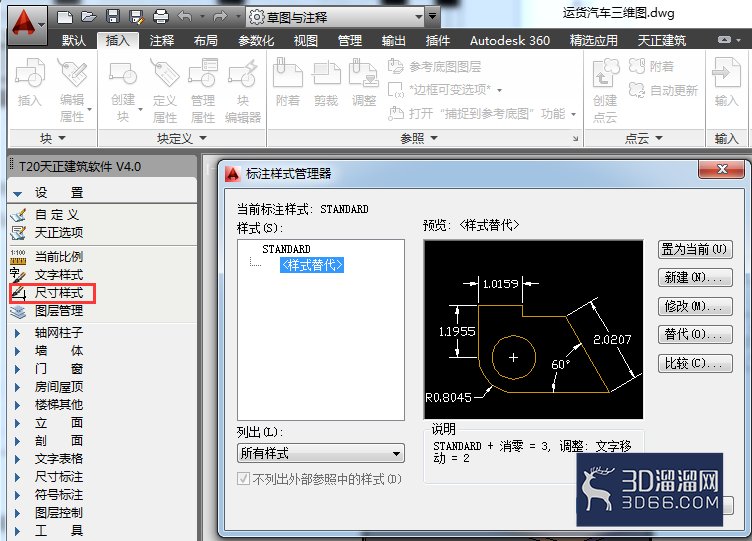
Task: Collapse the 设置 section
Action: [18, 194]
